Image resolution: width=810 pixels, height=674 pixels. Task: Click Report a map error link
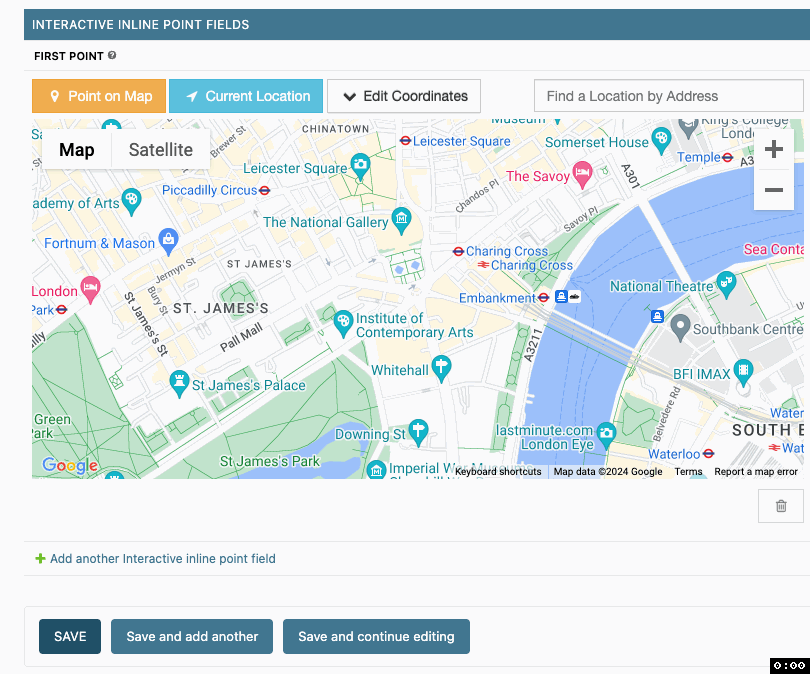point(756,472)
